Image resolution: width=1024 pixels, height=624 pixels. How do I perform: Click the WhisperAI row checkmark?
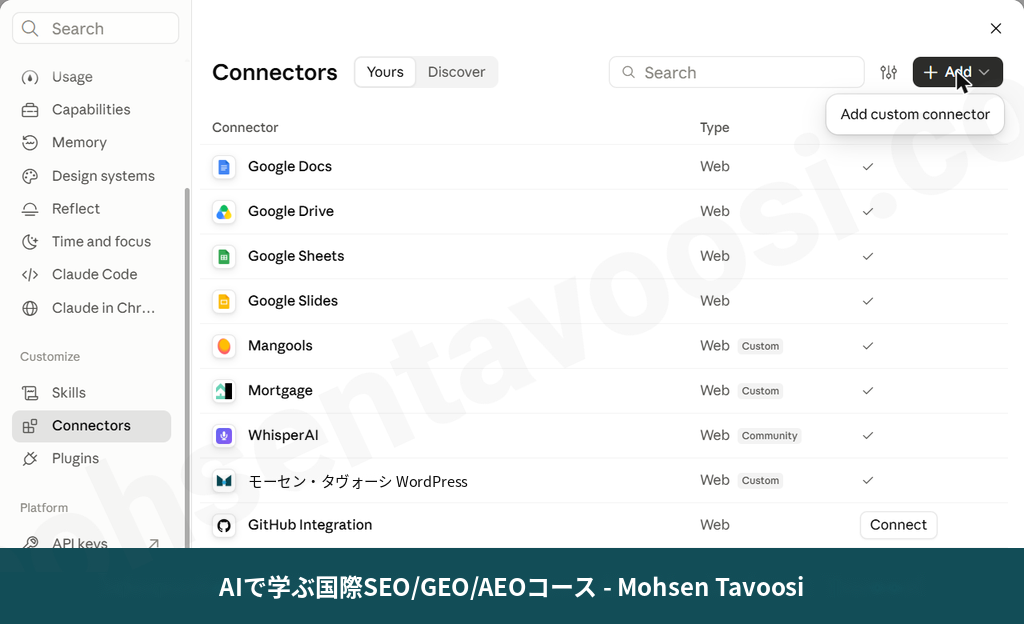[868, 435]
